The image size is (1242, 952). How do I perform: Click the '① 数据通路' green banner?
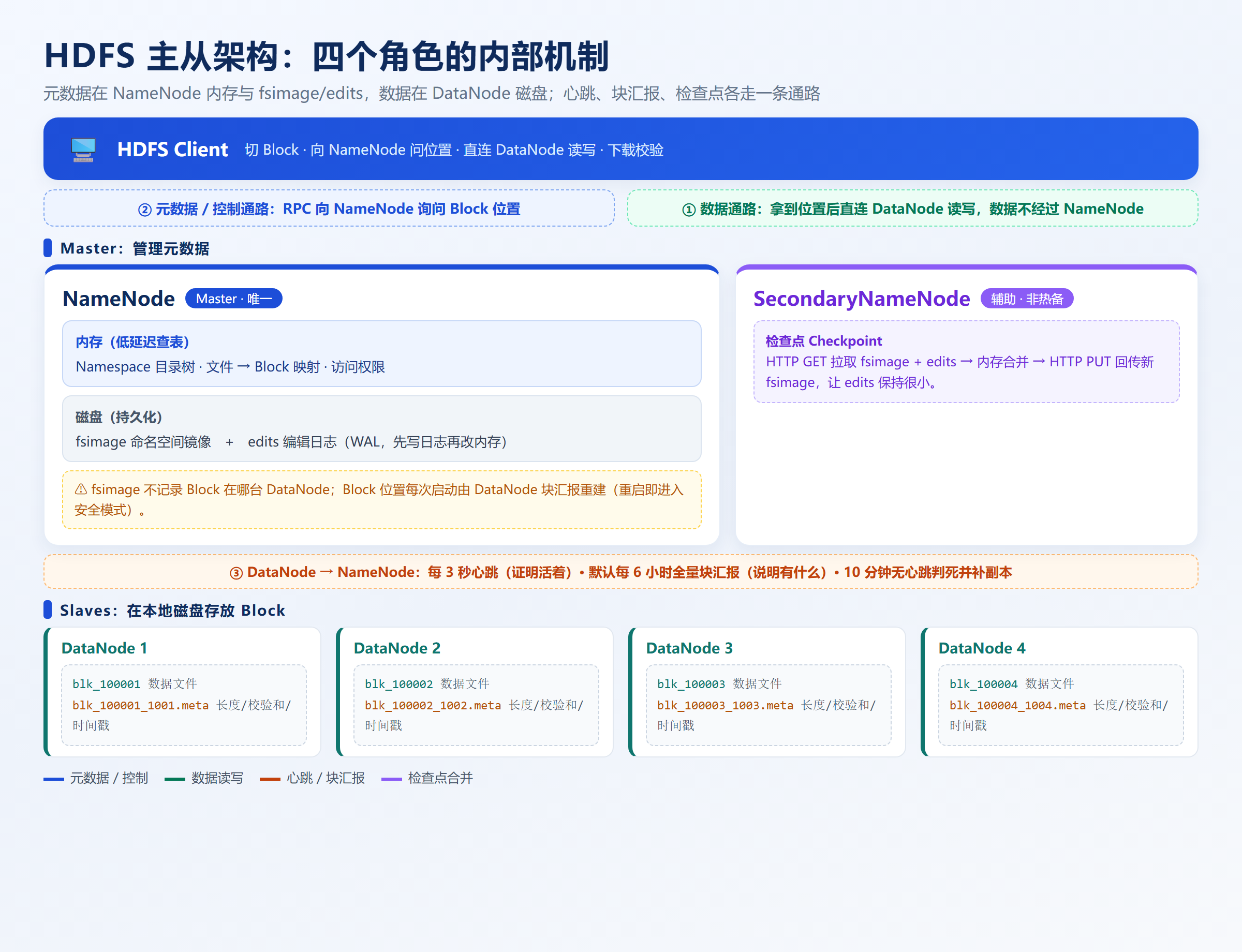coord(912,209)
